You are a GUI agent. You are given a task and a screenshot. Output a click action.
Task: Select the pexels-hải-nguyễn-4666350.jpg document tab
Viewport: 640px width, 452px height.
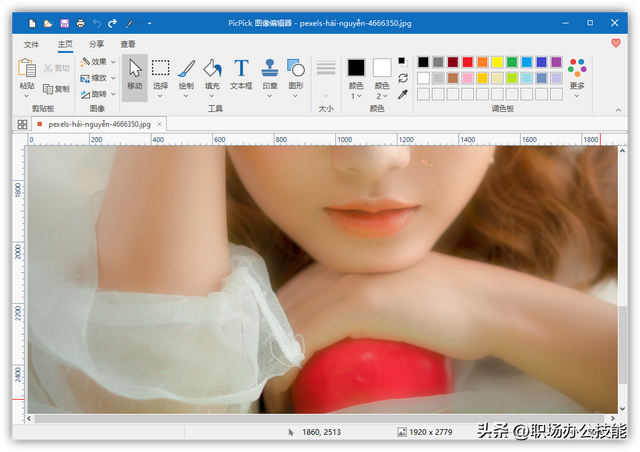(x=99, y=124)
